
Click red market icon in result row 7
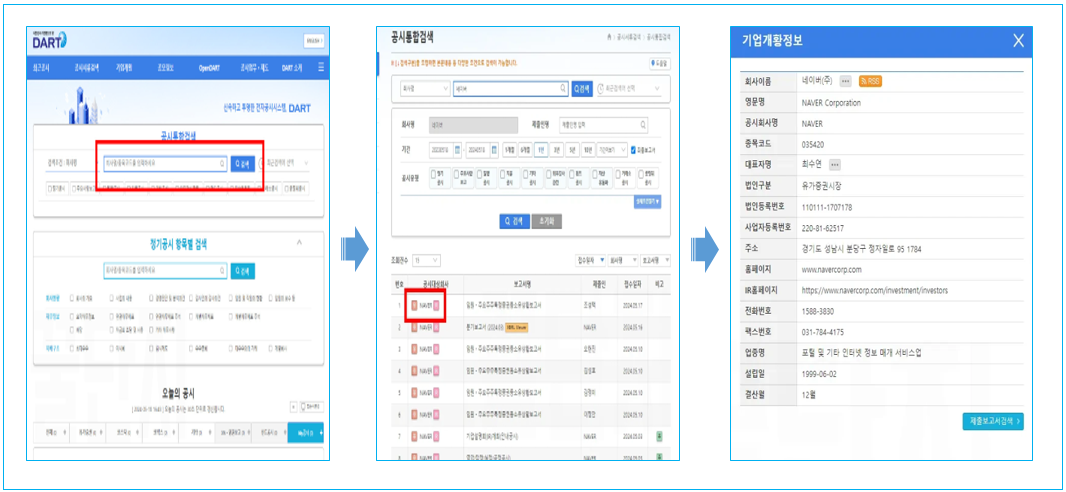click(415, 437)
